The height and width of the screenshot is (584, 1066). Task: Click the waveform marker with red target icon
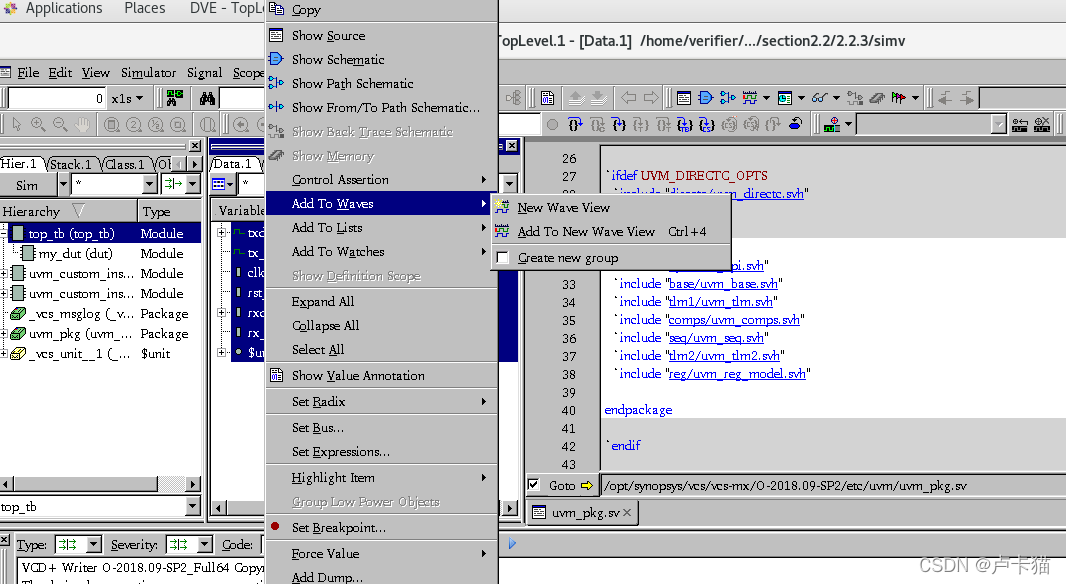(x=831, y=124)
